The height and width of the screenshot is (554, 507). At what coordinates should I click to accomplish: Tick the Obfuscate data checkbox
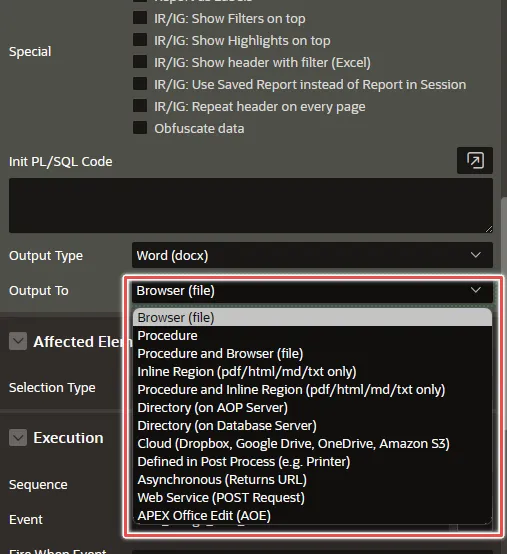[140, 128]
